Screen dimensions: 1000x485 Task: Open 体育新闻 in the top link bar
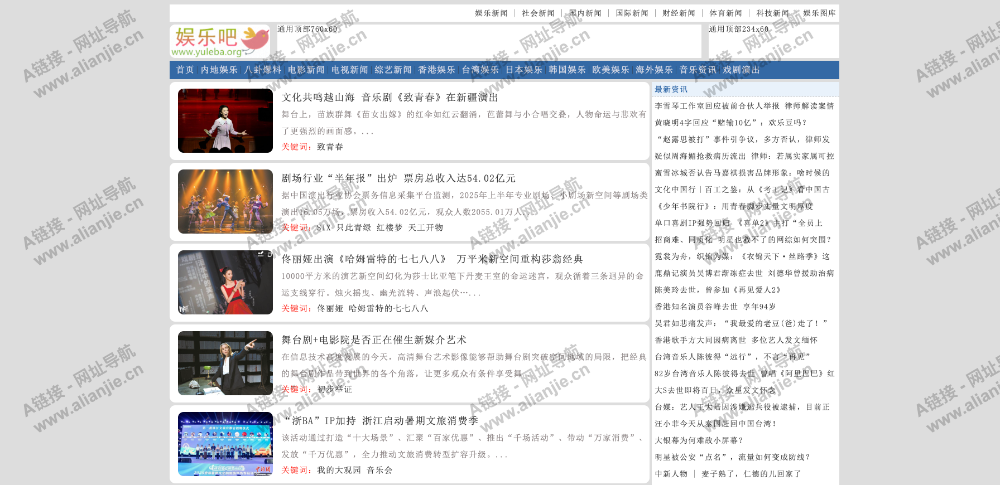click(x=725, y=13)
